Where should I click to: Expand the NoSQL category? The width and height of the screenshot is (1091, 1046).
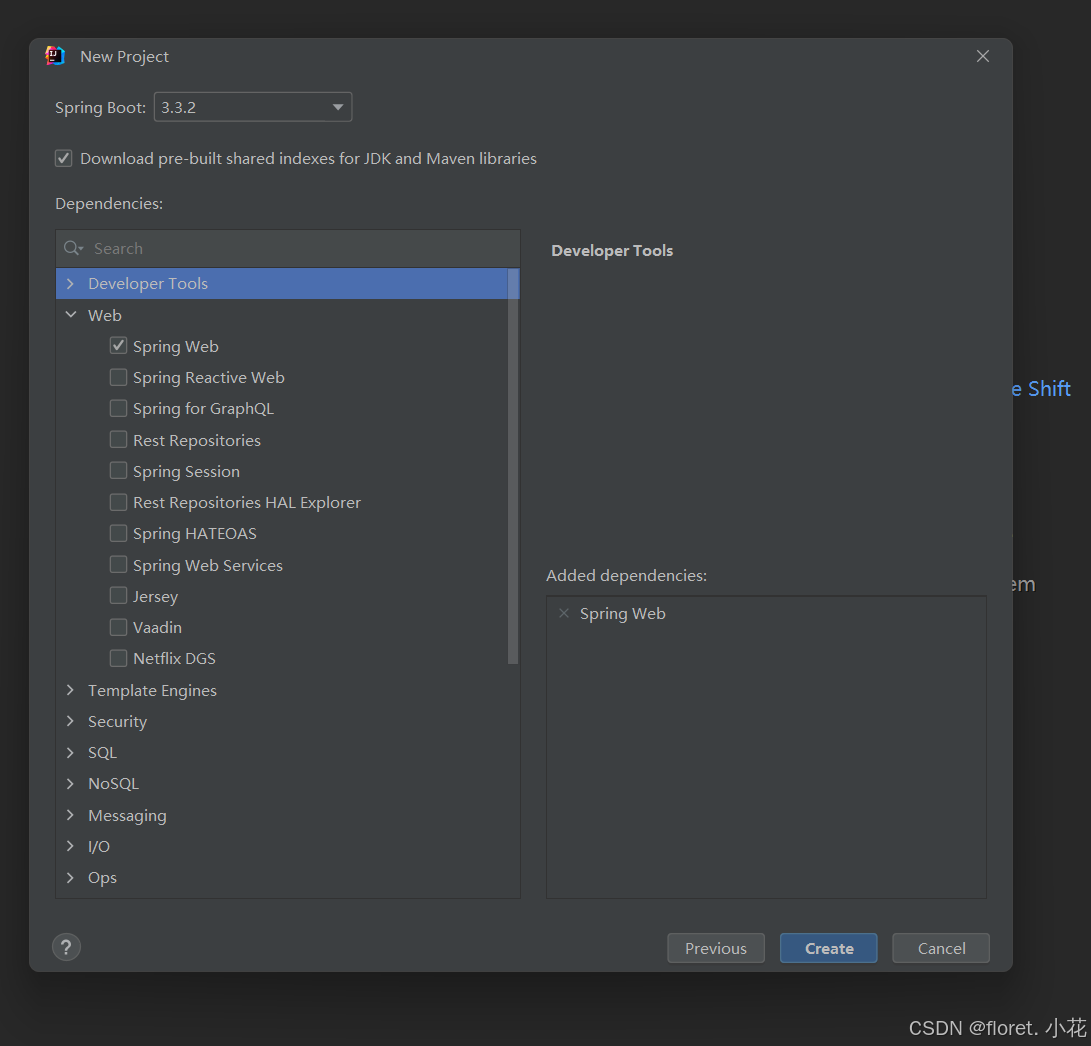70,784
